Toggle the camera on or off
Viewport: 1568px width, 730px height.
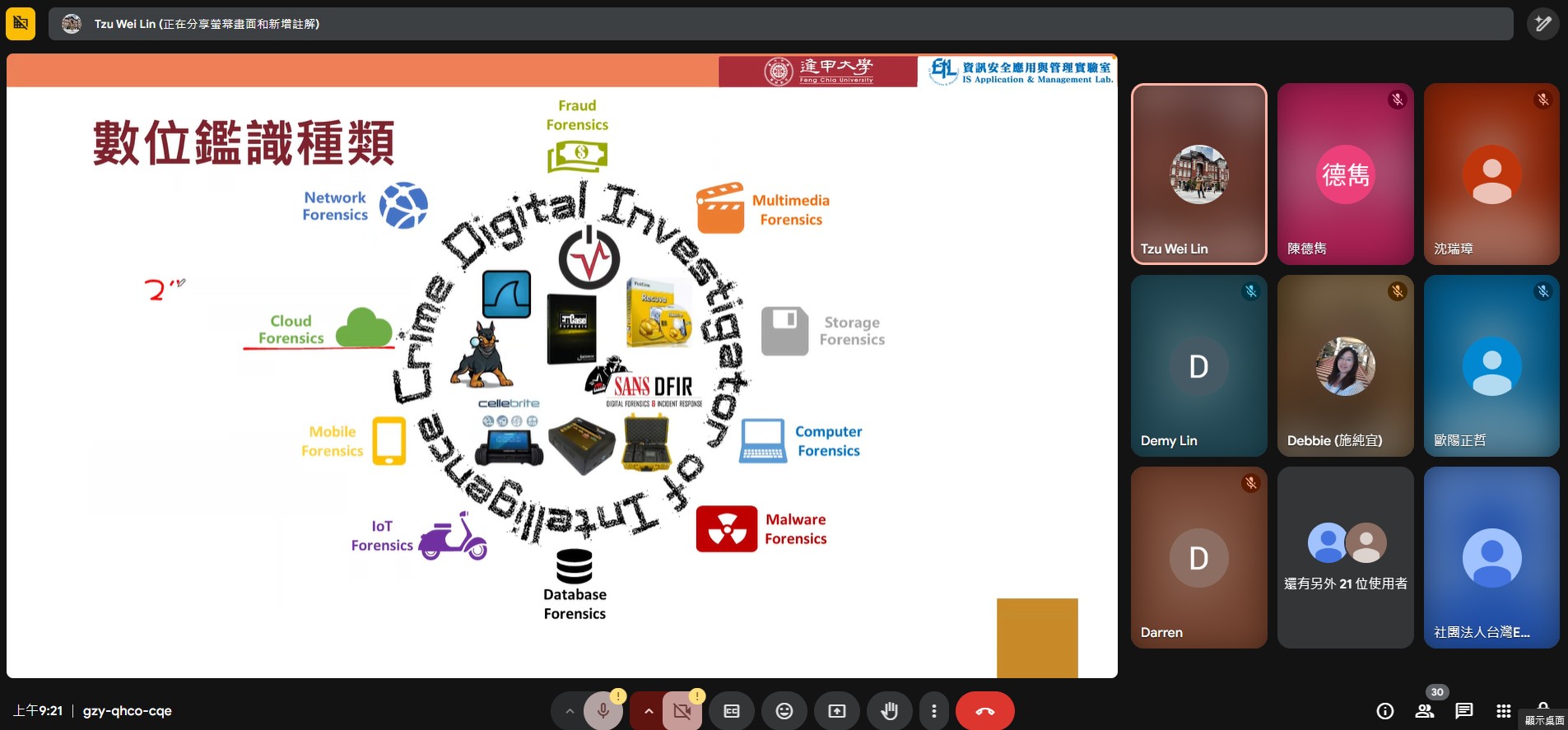682,711
